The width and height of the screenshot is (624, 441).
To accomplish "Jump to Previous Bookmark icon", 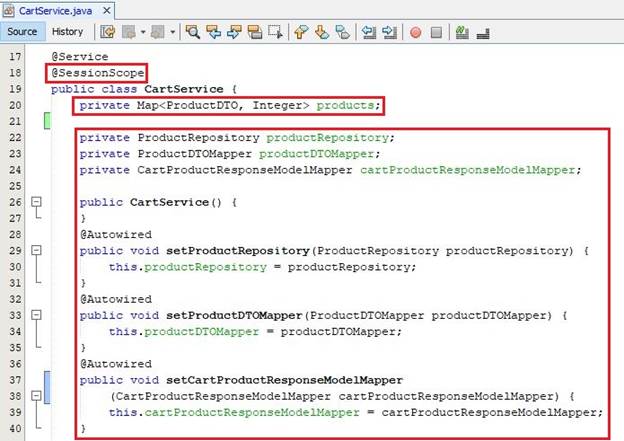I will tap(301, 32).
